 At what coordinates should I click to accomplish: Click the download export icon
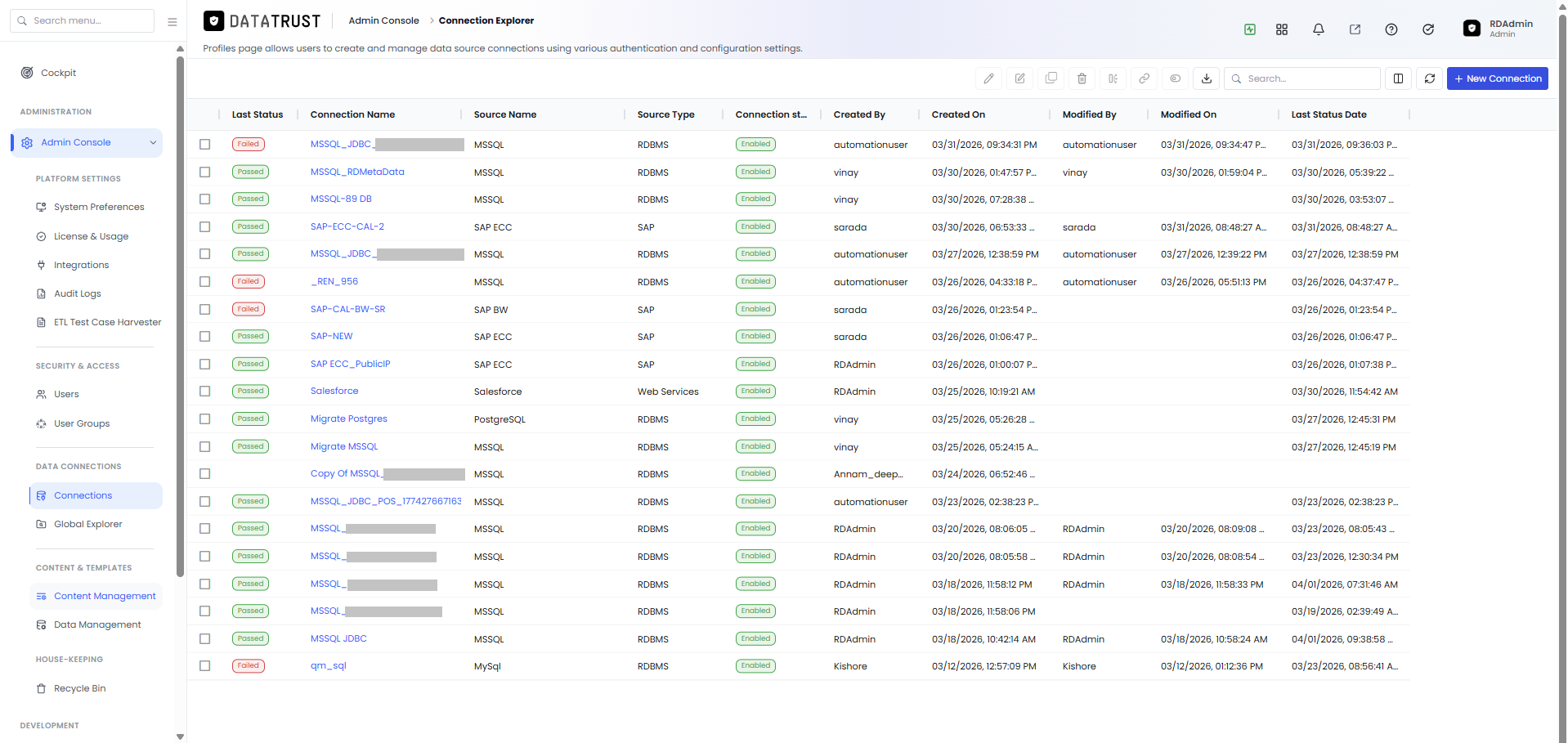point(1206,78)
